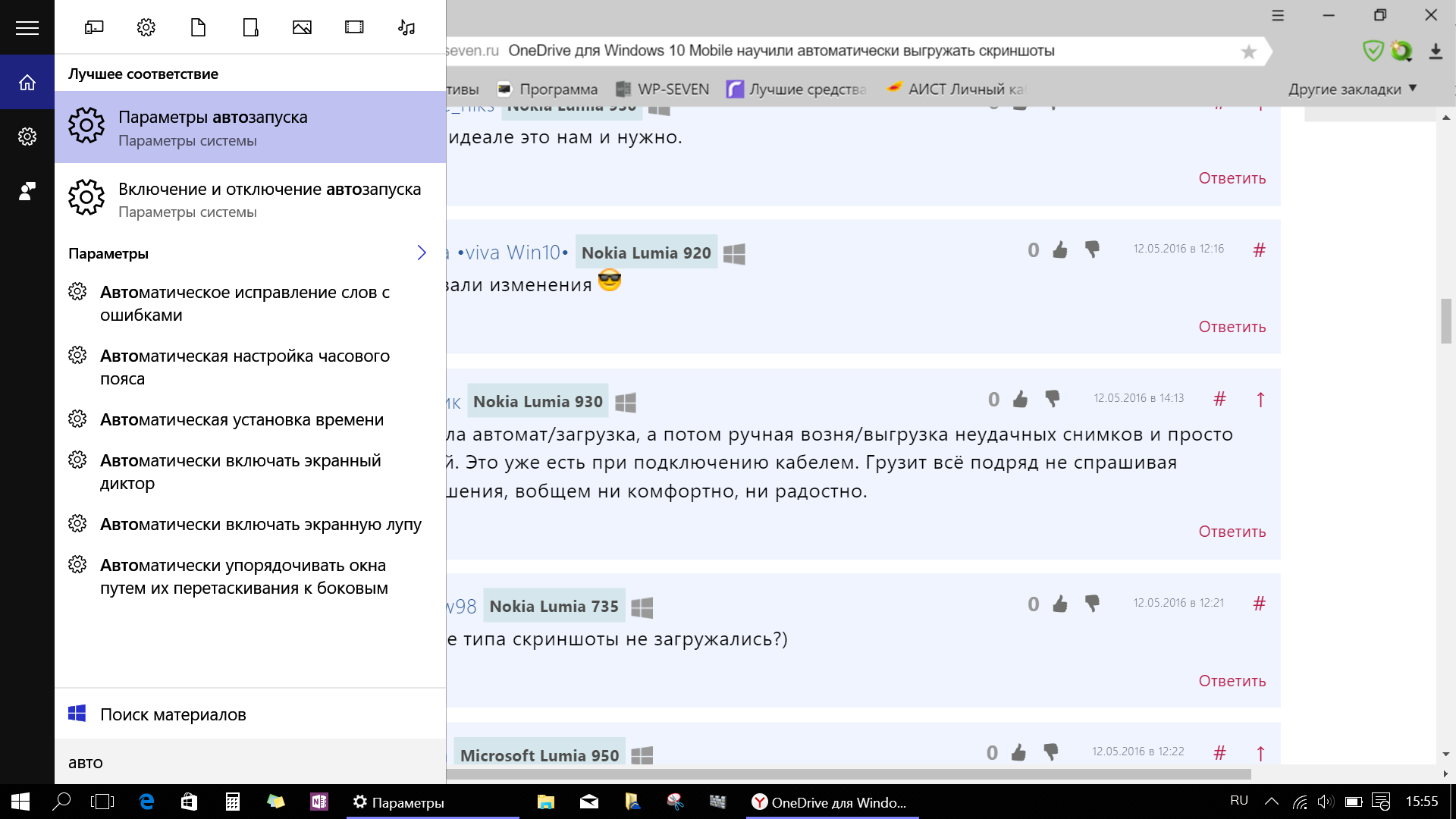Open browser downloads arrow icon
1456x819 pixels.
[x=1436, y=51]
